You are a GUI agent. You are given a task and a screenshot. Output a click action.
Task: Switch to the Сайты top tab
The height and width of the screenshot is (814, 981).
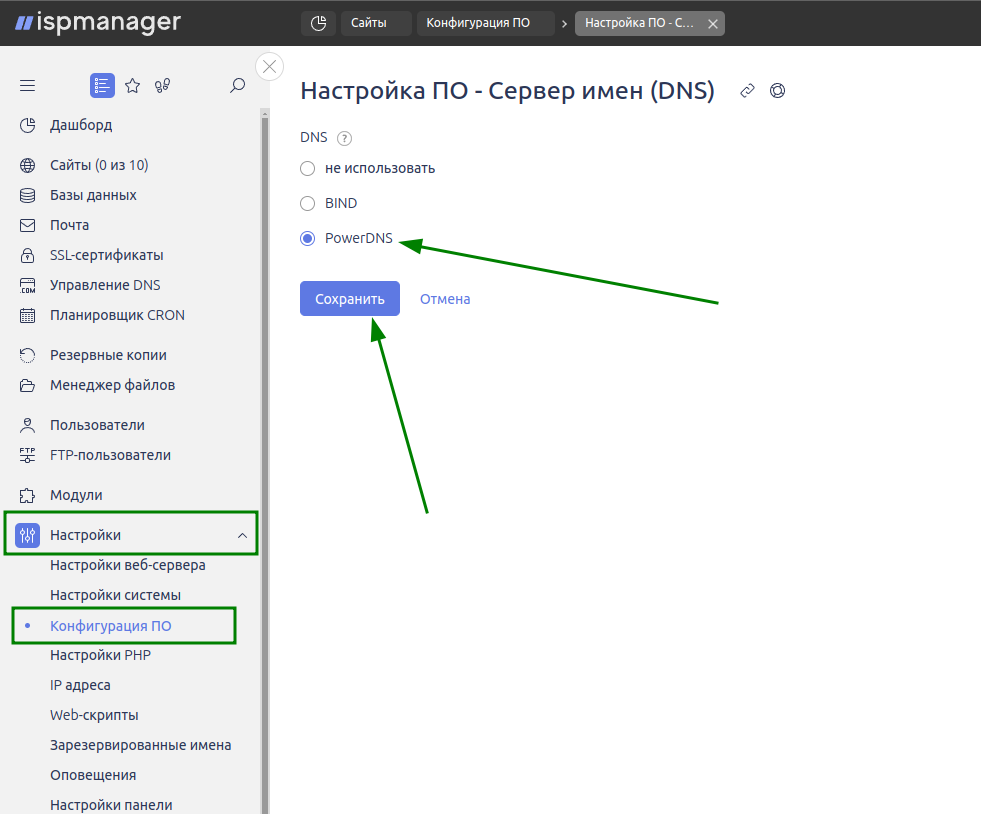click(x=376, y=23)
